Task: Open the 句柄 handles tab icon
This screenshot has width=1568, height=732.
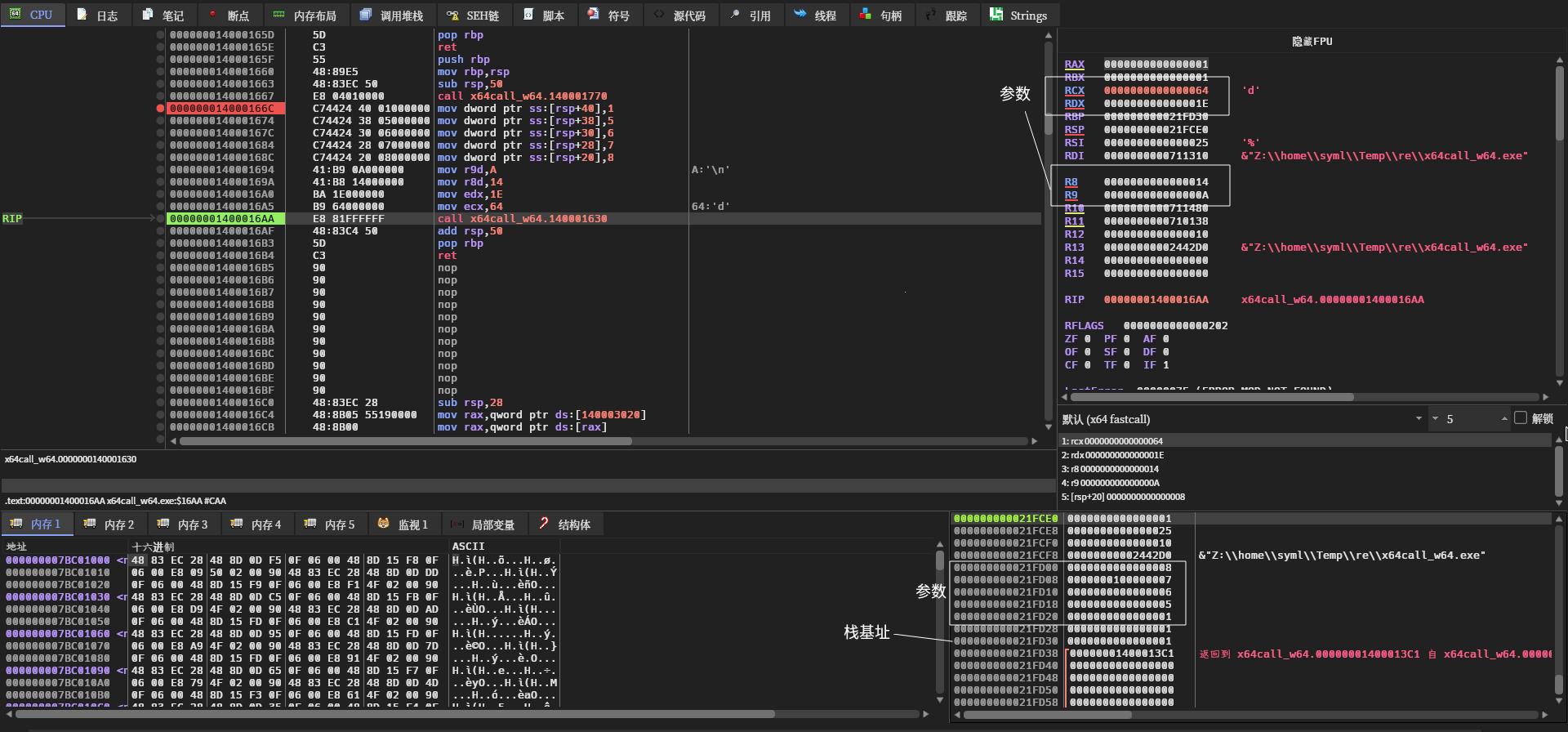Action: point(865,15)
